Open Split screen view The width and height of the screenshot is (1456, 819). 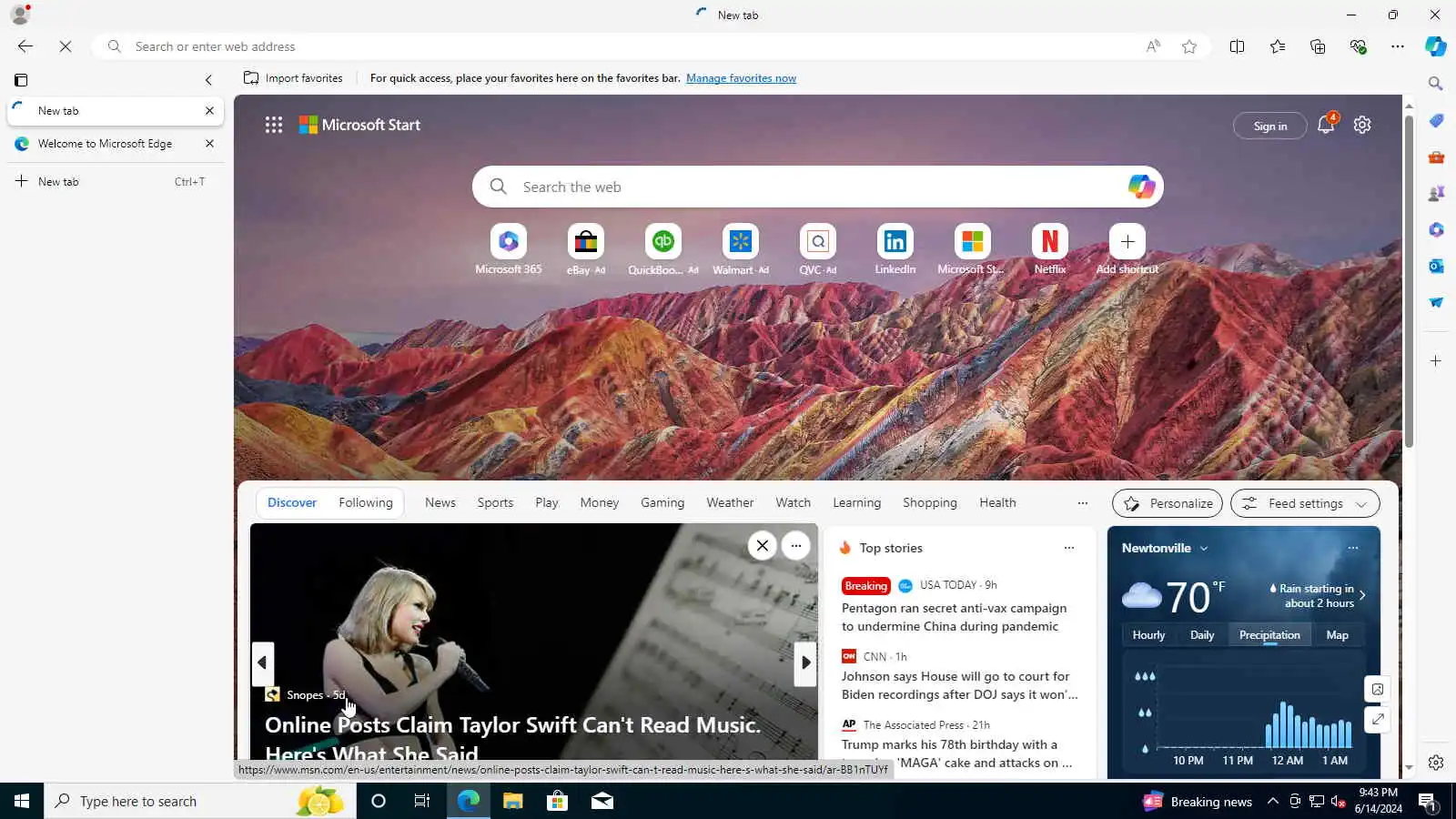click(x=1237, y=46)
